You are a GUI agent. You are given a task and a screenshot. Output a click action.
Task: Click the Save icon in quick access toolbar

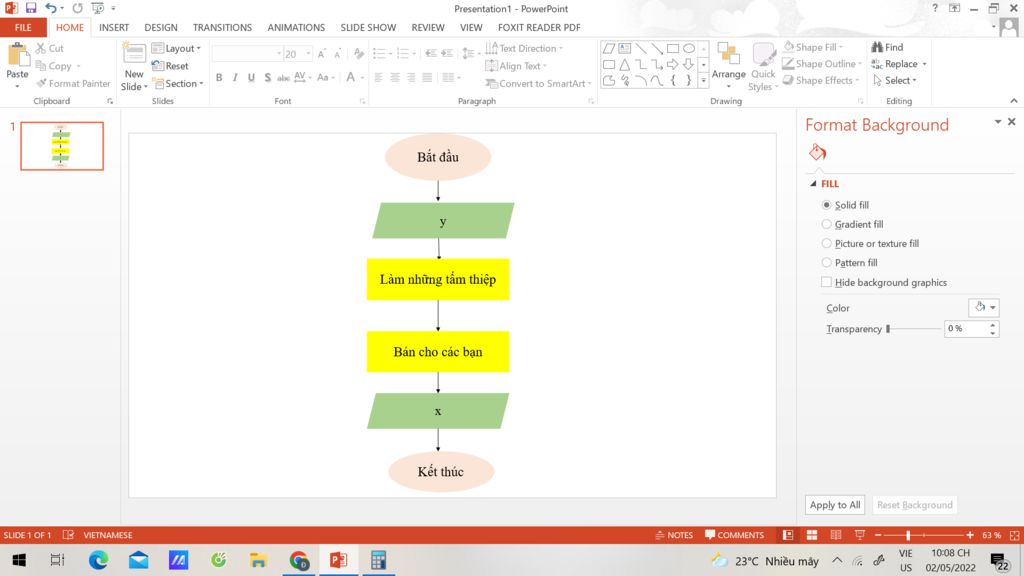[x=31, y=8]
